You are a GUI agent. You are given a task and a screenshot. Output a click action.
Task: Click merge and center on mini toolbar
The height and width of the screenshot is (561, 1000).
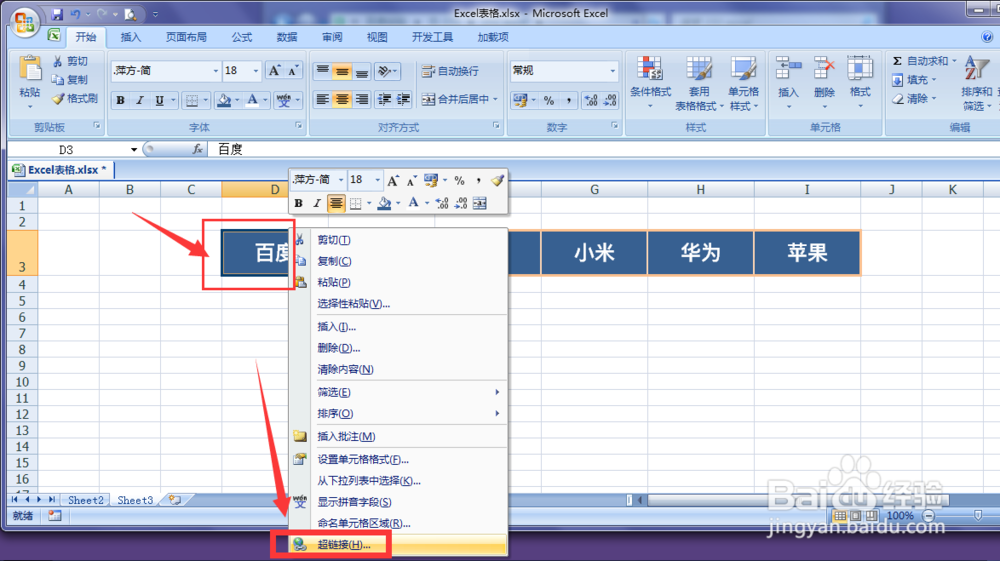480,203
